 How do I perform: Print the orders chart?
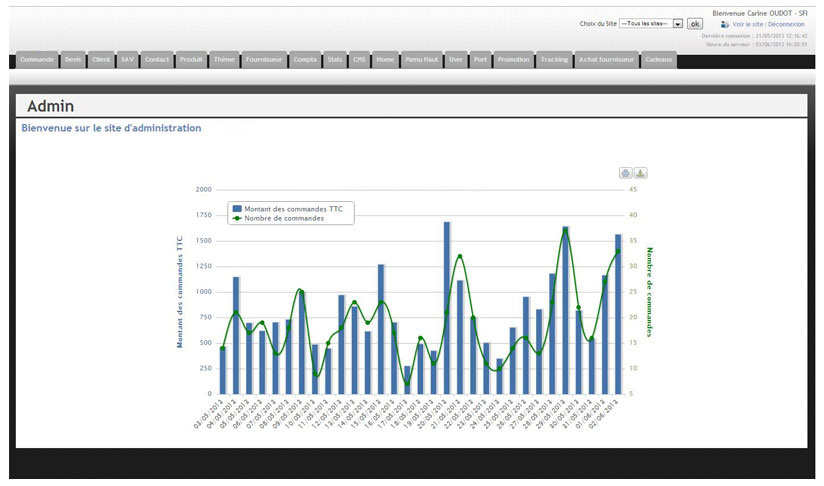click(625, 173)
